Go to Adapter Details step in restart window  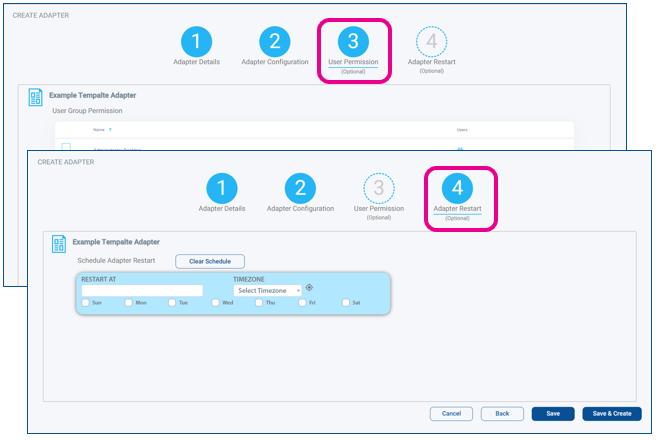click(x=222, y=188)
